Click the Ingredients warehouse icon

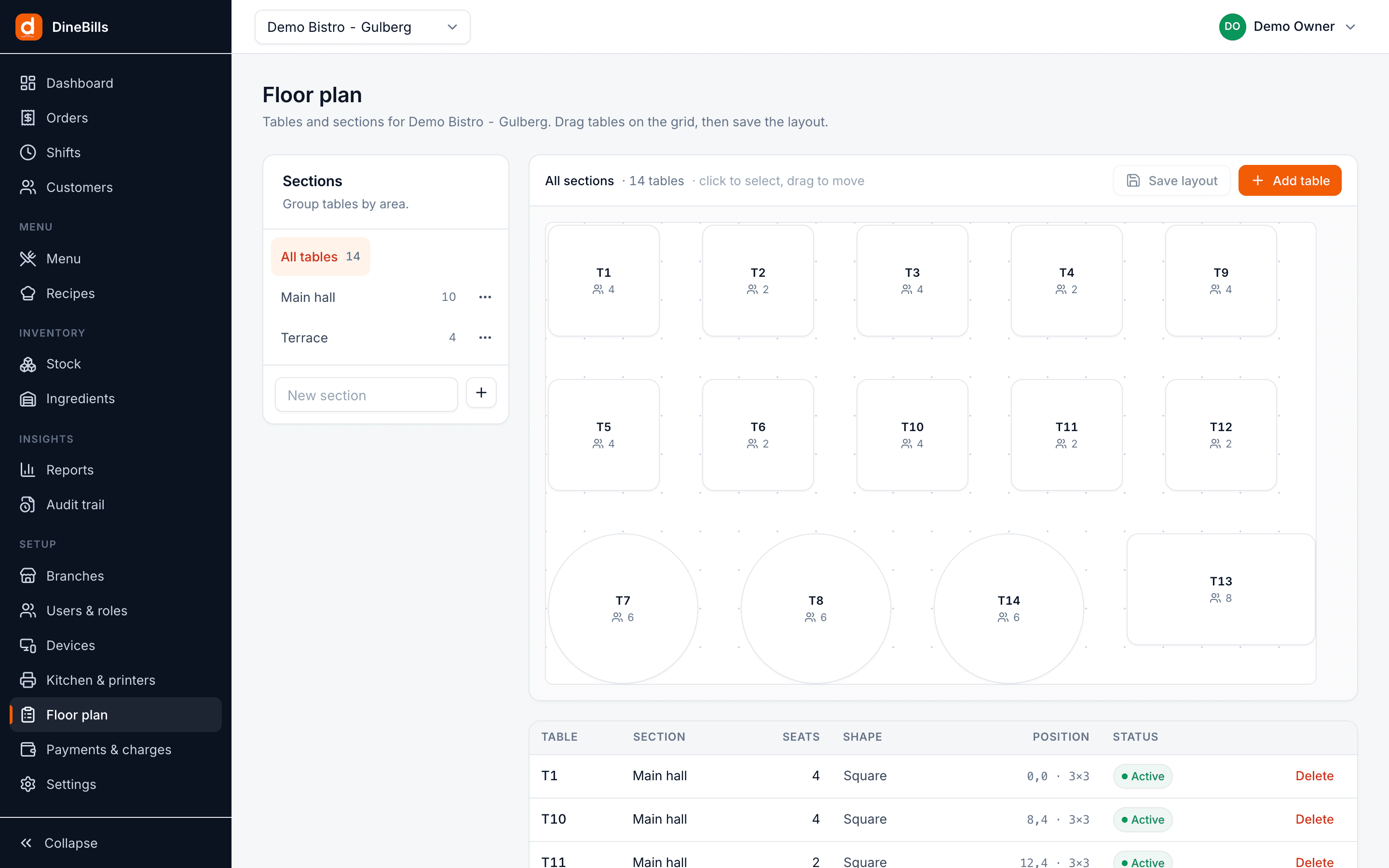(27, 398)
